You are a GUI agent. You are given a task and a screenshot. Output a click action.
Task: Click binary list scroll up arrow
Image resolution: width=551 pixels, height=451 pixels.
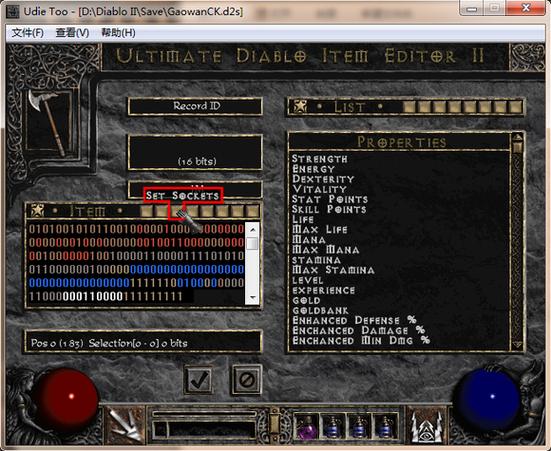click(252, 230)
